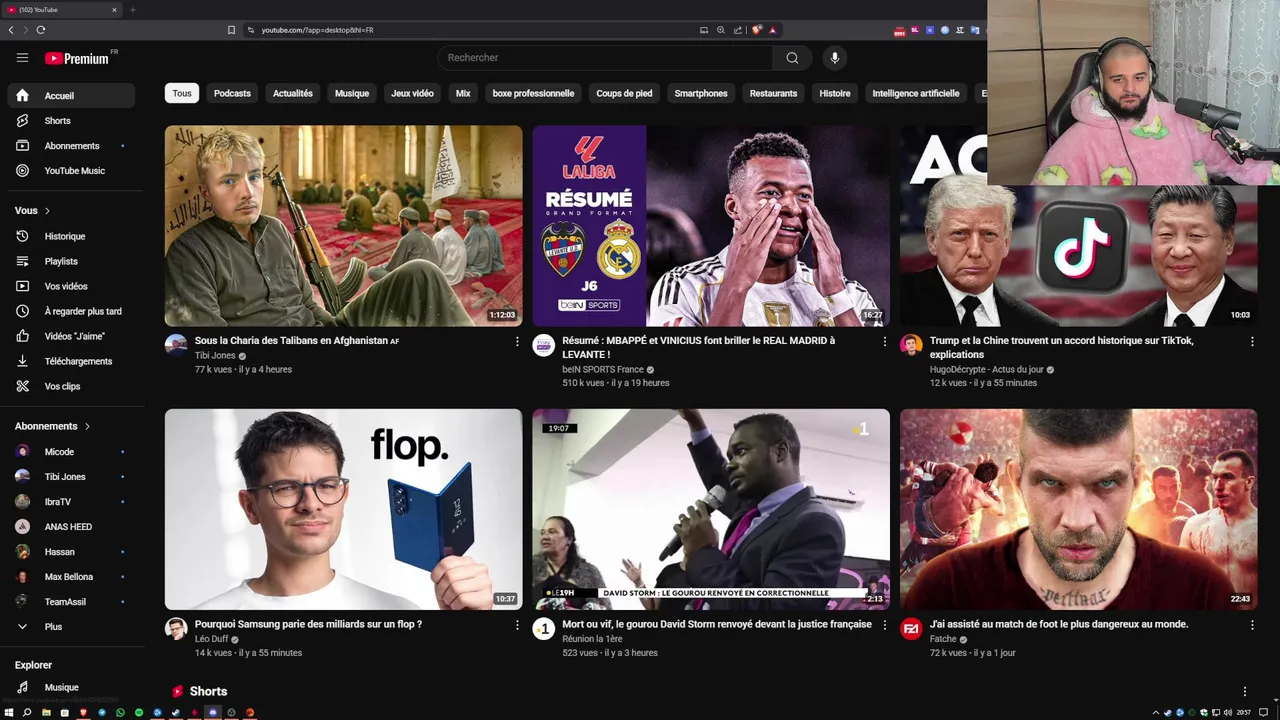Image resolution: width=1280 pixels, height=720 pixels.
Task: Open HugoDécrypte channel avatar
Action: tap(911, 346)
